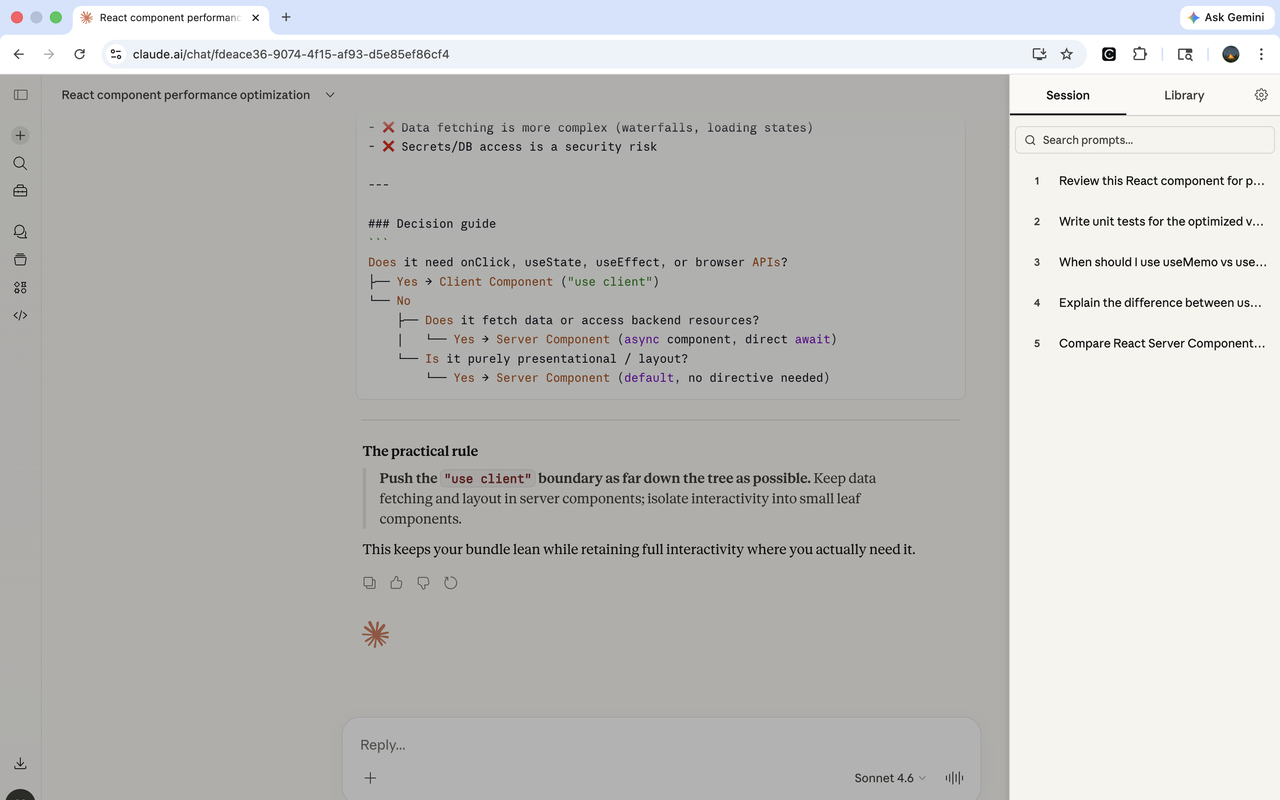Switch to the Session tab

click(1068, 95)
